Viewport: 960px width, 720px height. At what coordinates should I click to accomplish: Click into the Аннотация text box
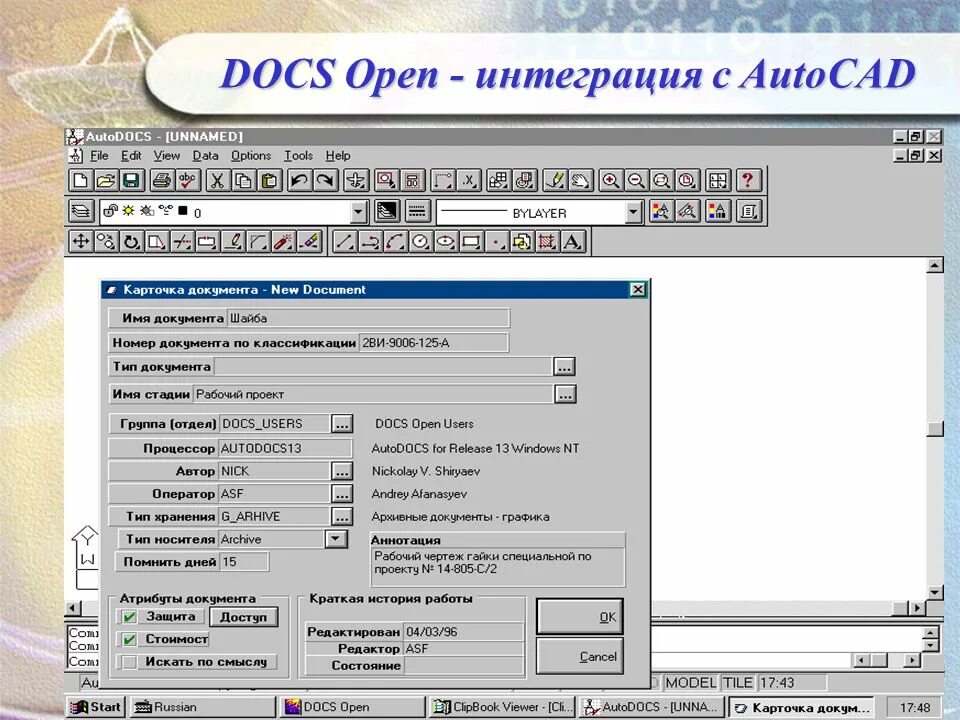498,568
